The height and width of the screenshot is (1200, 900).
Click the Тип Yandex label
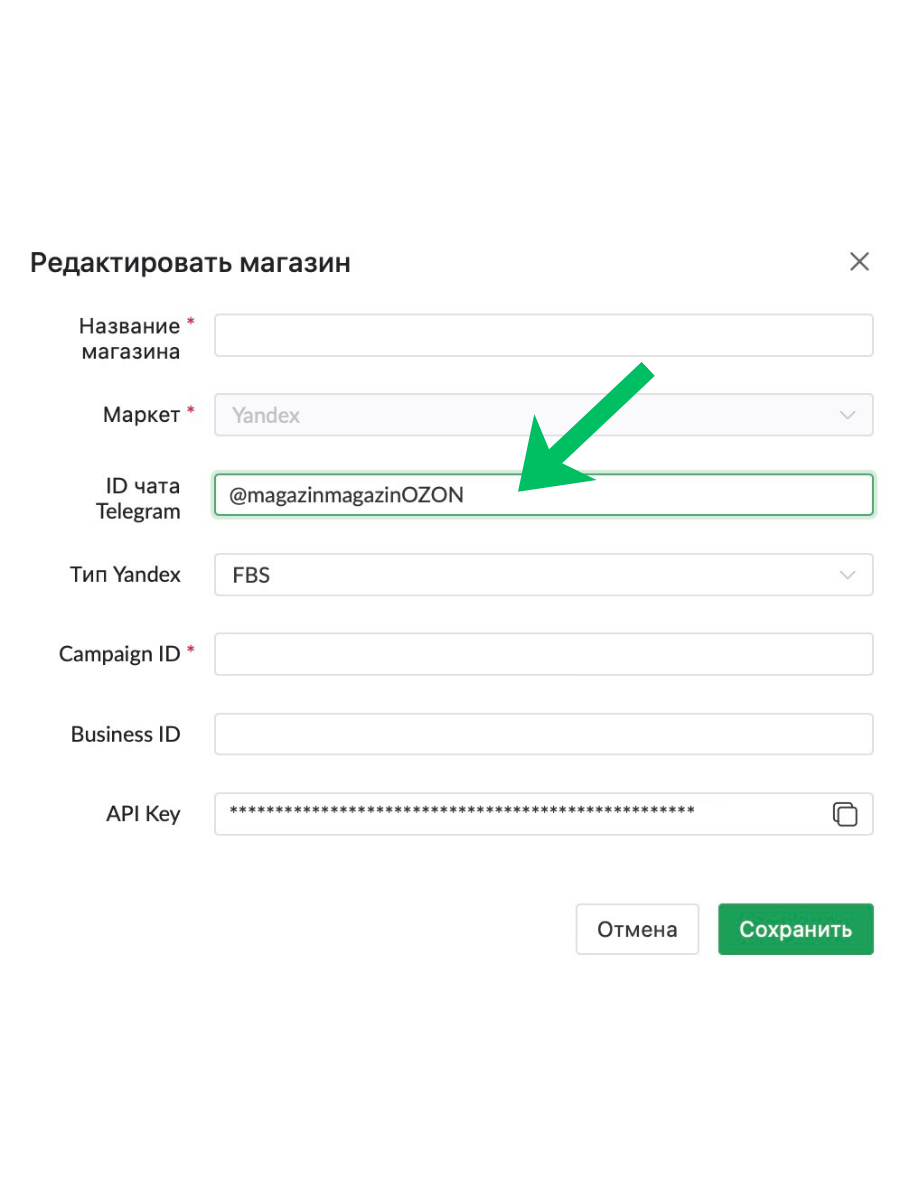click(125, 575)
